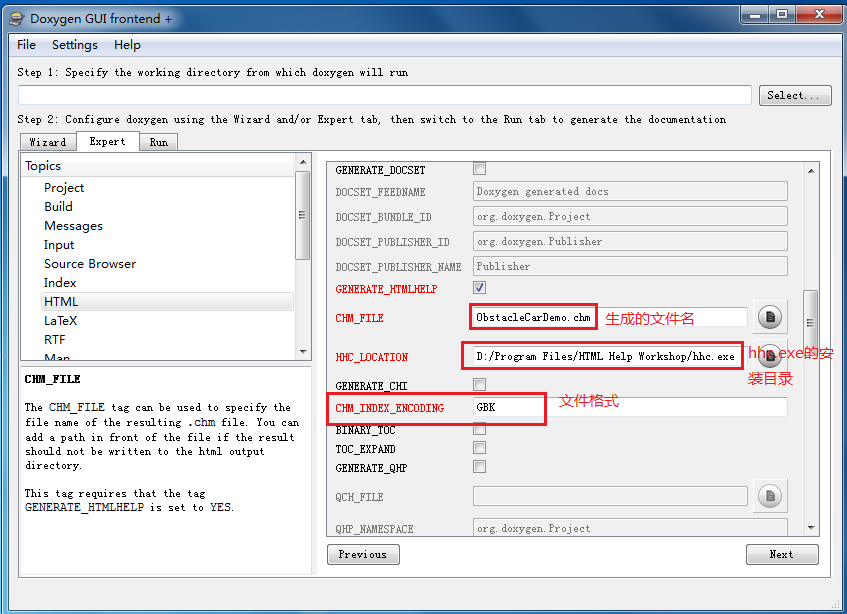Click the HHC_LOCATION red label
The width and height of the screenshot is (847, 614).
[372, 357]
